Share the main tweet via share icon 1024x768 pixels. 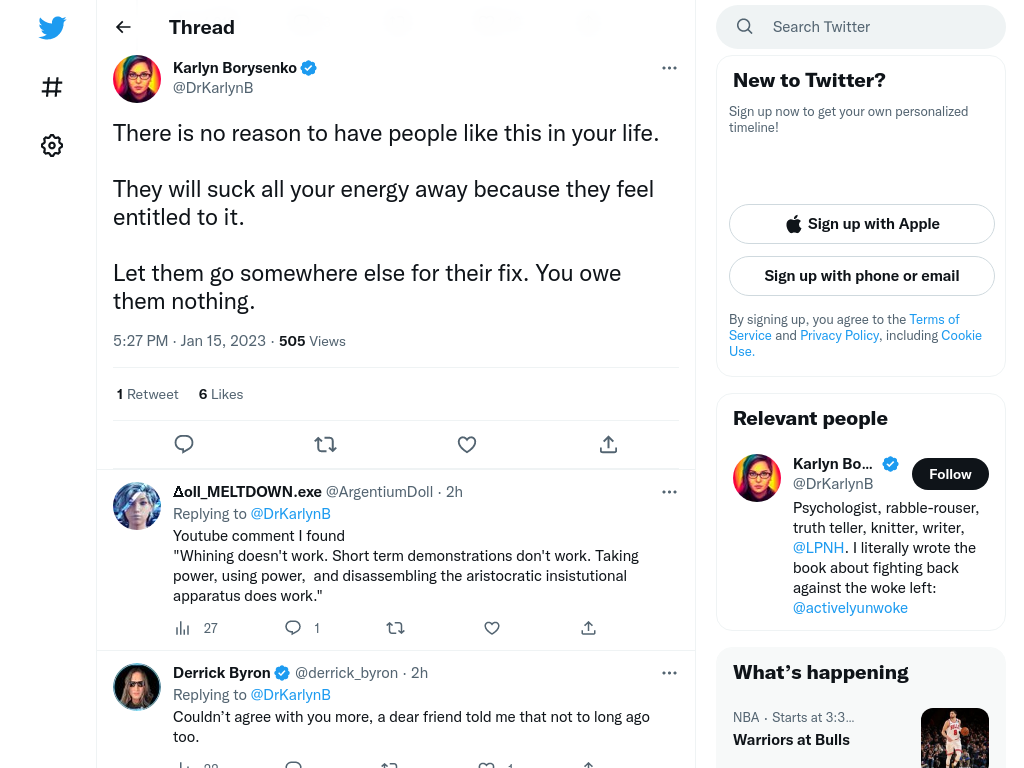click(x=608, y=445)
